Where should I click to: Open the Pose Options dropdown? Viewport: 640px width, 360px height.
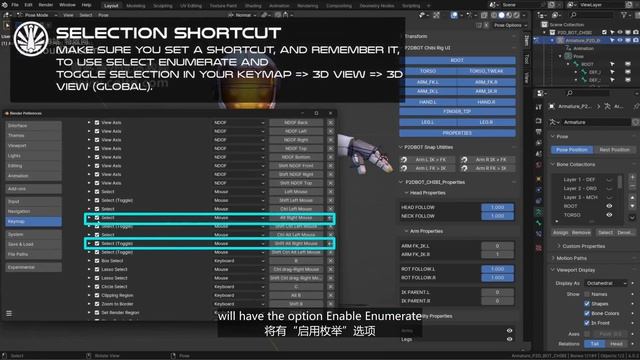click(510, 25)
